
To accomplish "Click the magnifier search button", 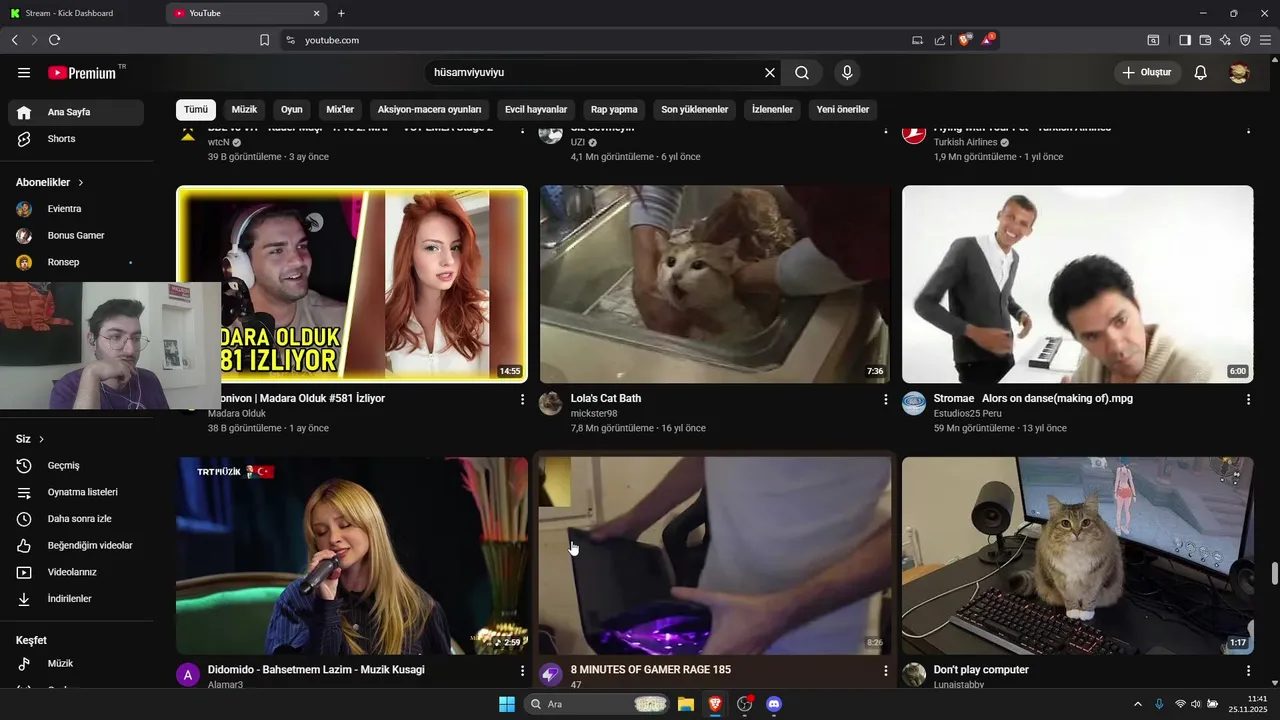I will point(802,73).
